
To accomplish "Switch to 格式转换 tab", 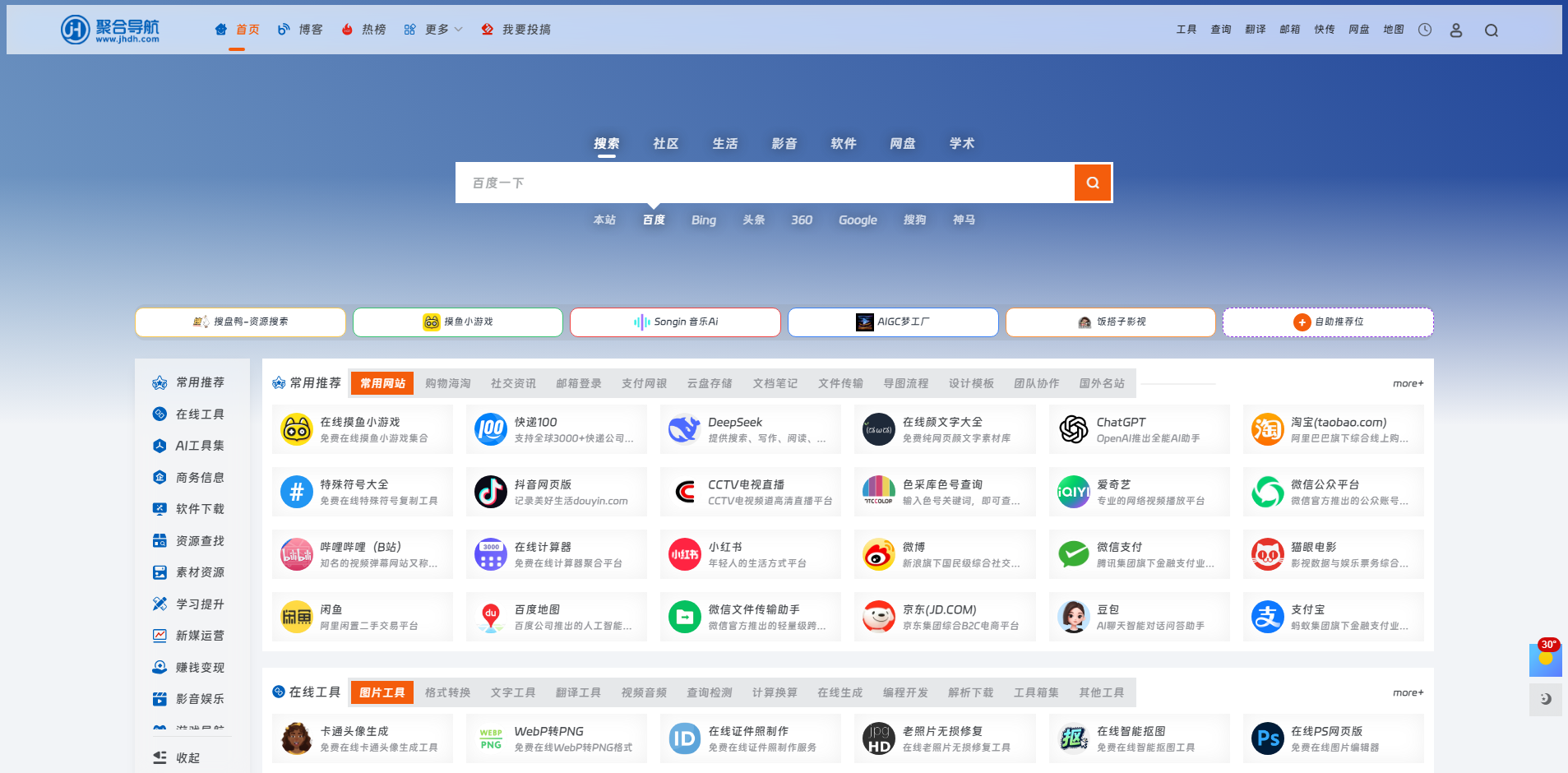I will pos(447,692).
